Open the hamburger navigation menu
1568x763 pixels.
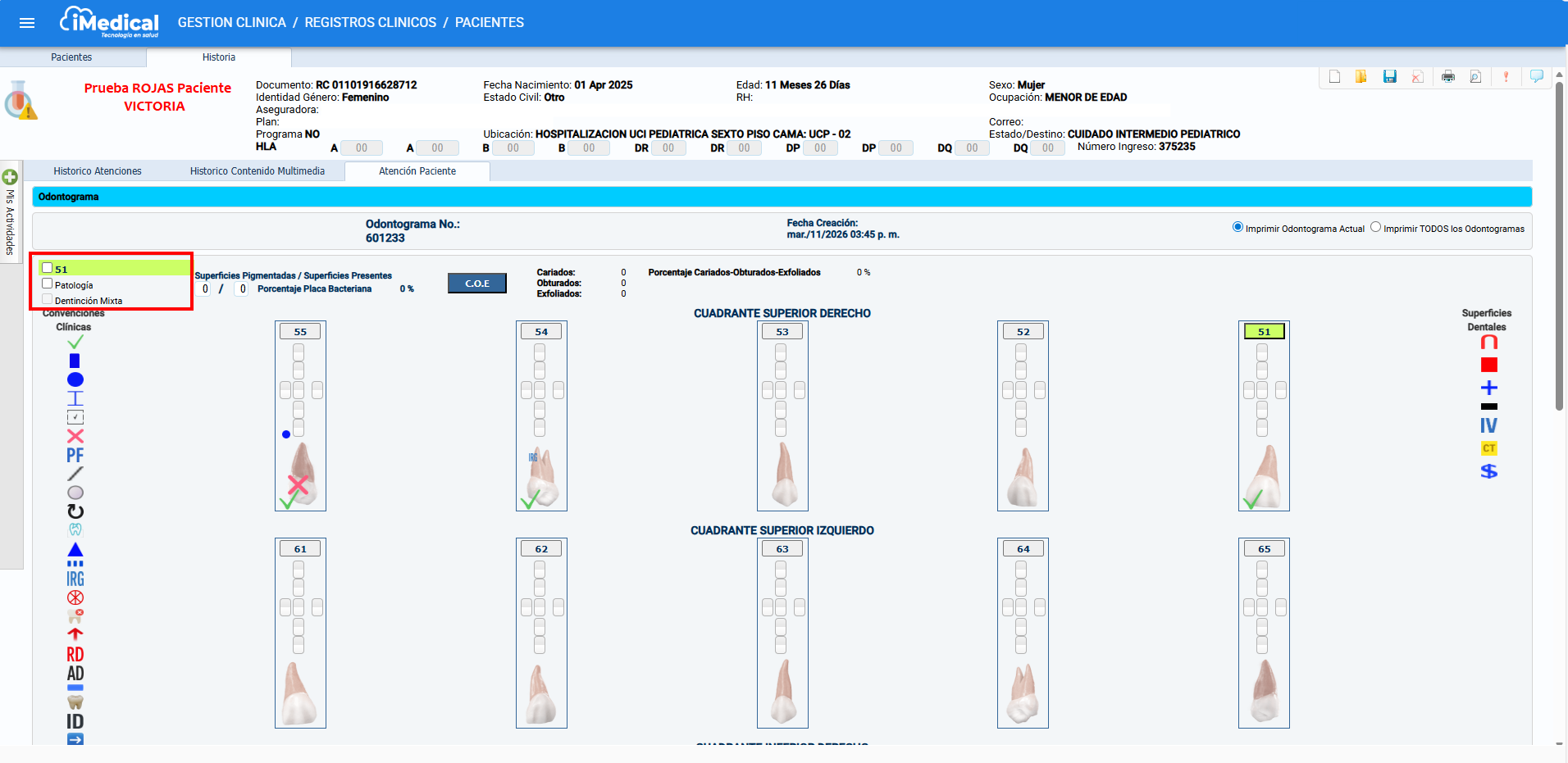tap(27, 23)
